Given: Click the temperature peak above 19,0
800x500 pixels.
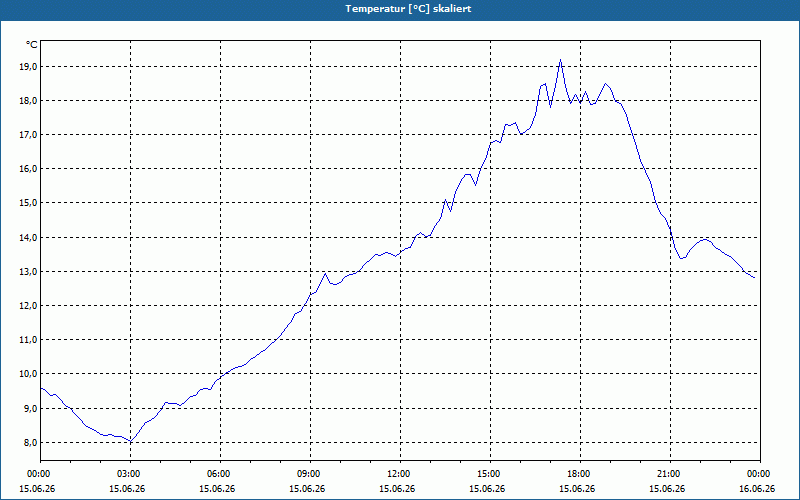Looking at the screenshot, I should pyautogui.click(x=560, y=60).
